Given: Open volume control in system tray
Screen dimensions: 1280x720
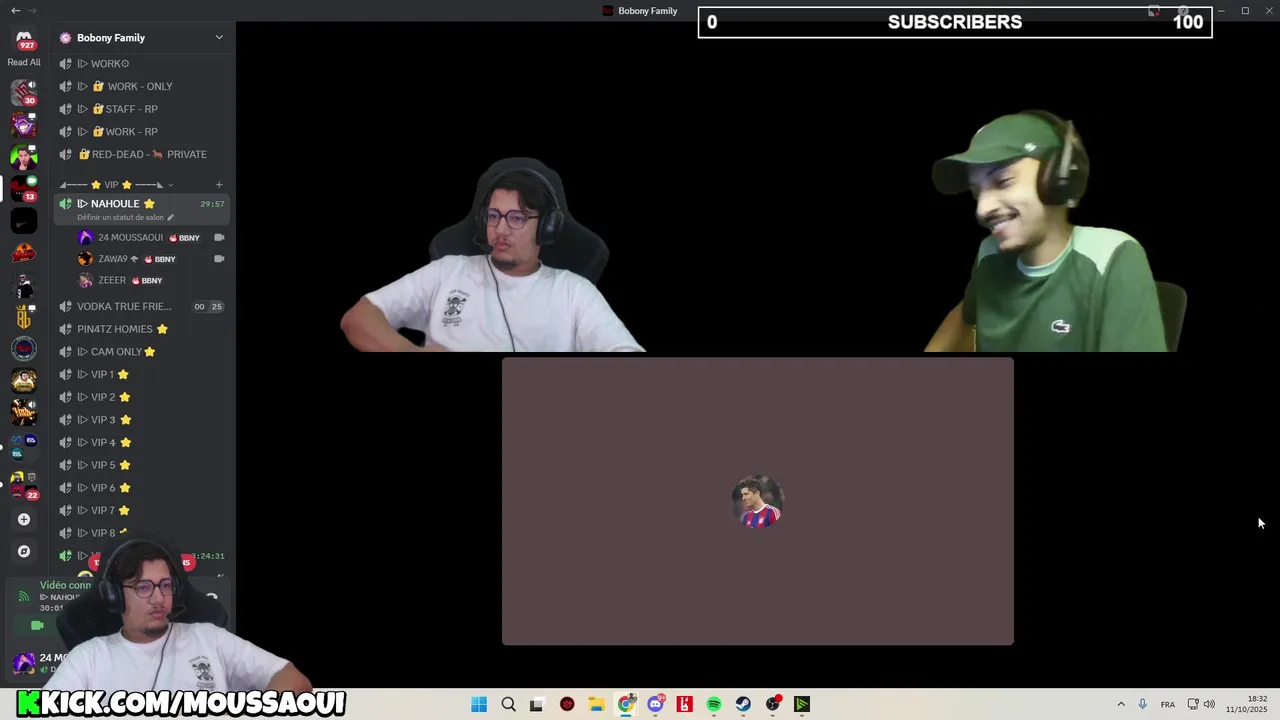Looking at the screenshot, I should coord(1209,704).
